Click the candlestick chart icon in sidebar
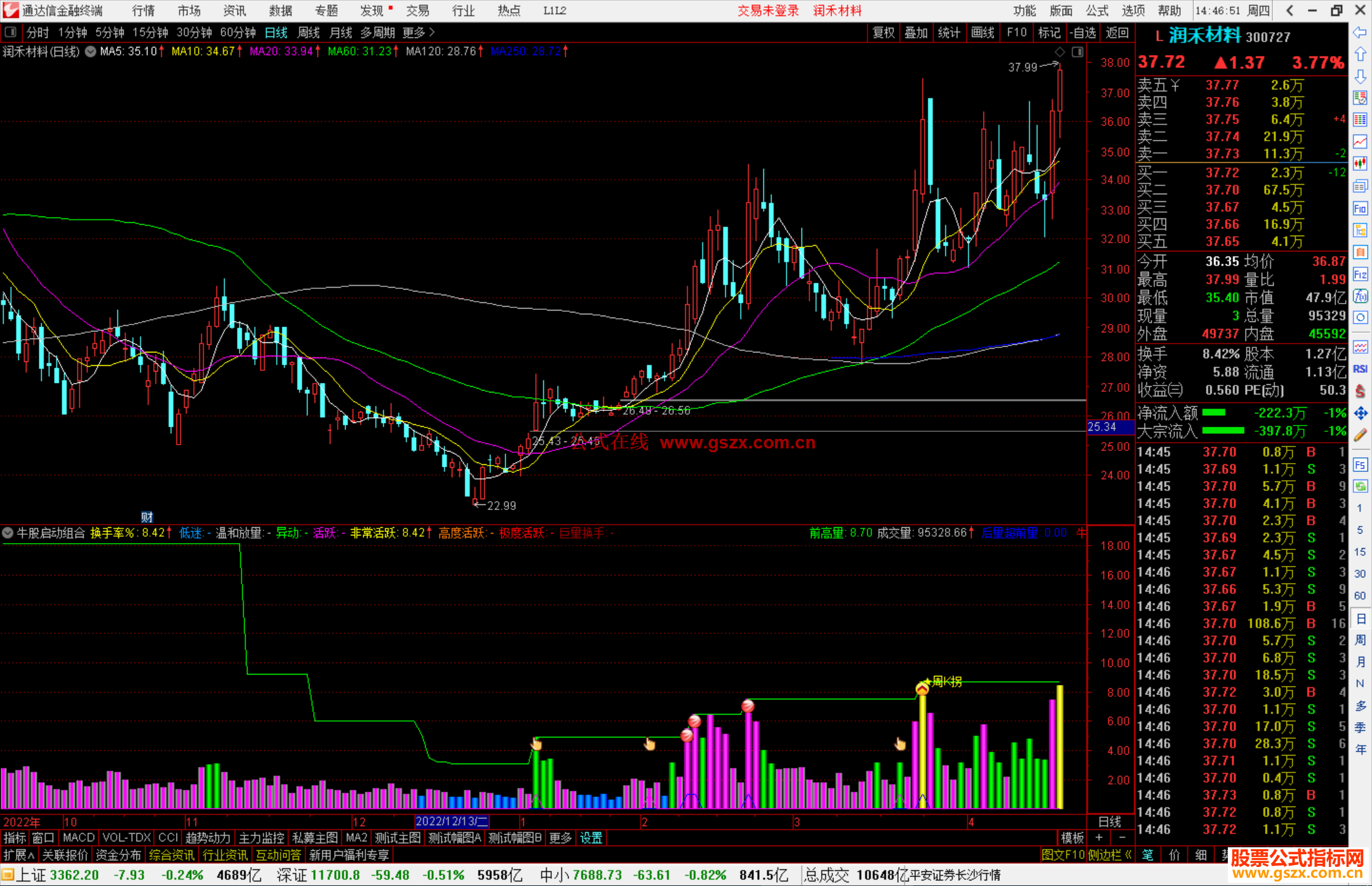The height and width of the screenshot is (886, 1372). pyautogui.click(x=1360, y=164)
